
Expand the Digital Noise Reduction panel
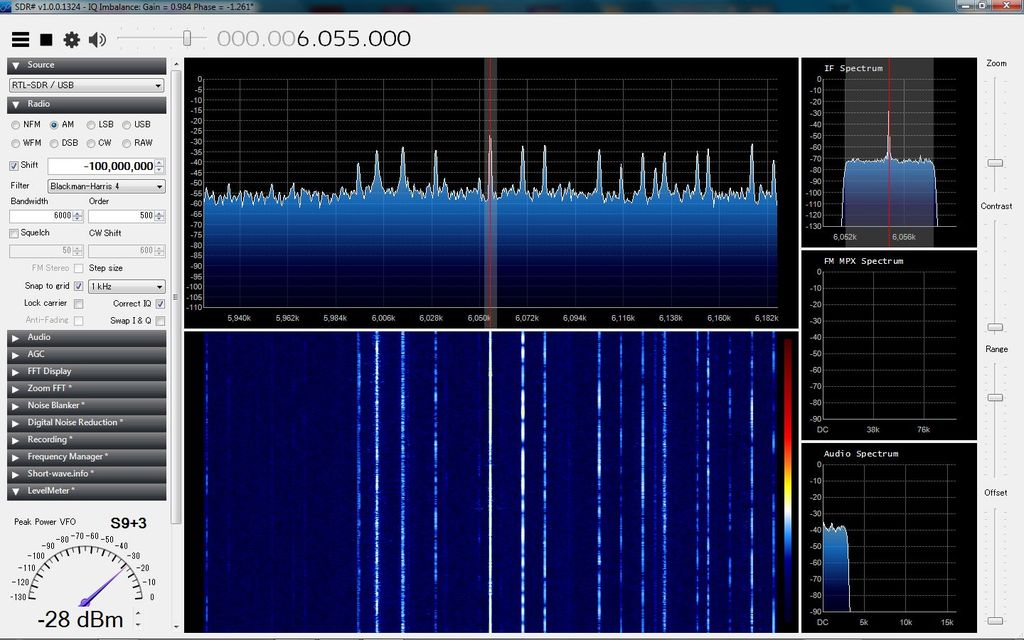pyautogui.click(x=87, y=423)
